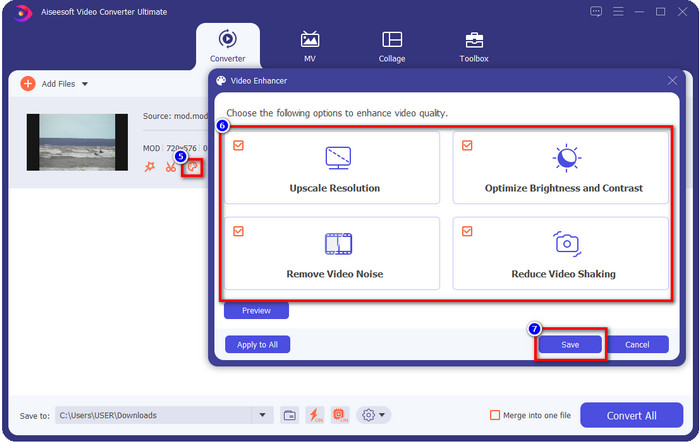The image size is (700, 443).
Task: Click the Reduce Video Shaking label
Action: coord(563,274)
